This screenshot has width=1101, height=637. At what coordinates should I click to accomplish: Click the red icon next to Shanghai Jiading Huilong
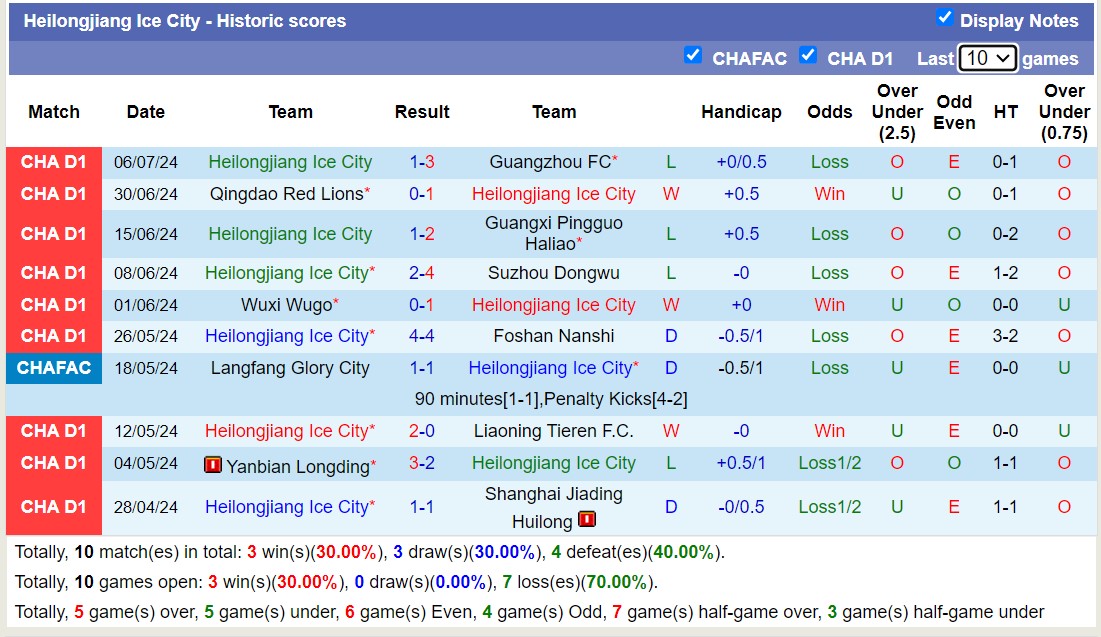click(586, 519)
